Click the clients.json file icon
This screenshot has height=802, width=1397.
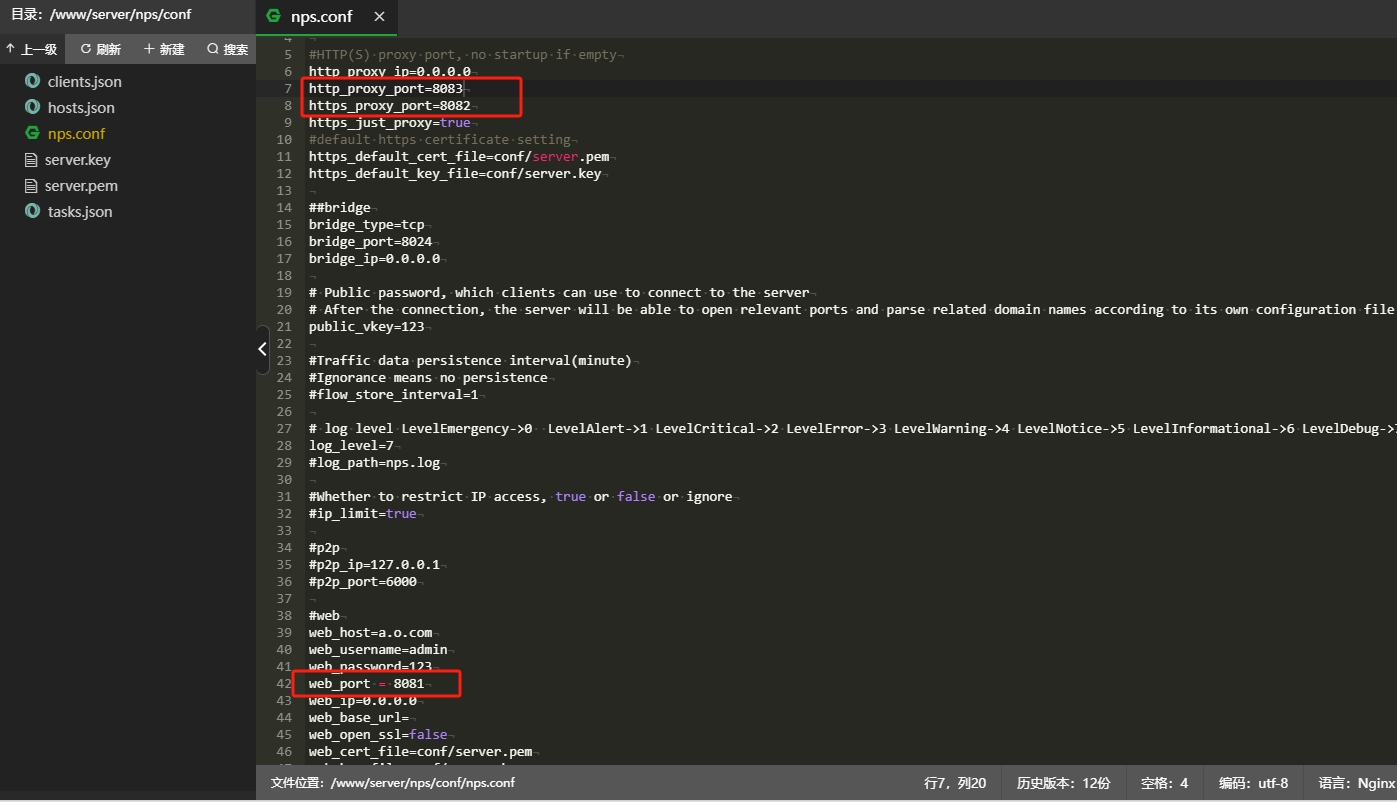click(32, 81)
